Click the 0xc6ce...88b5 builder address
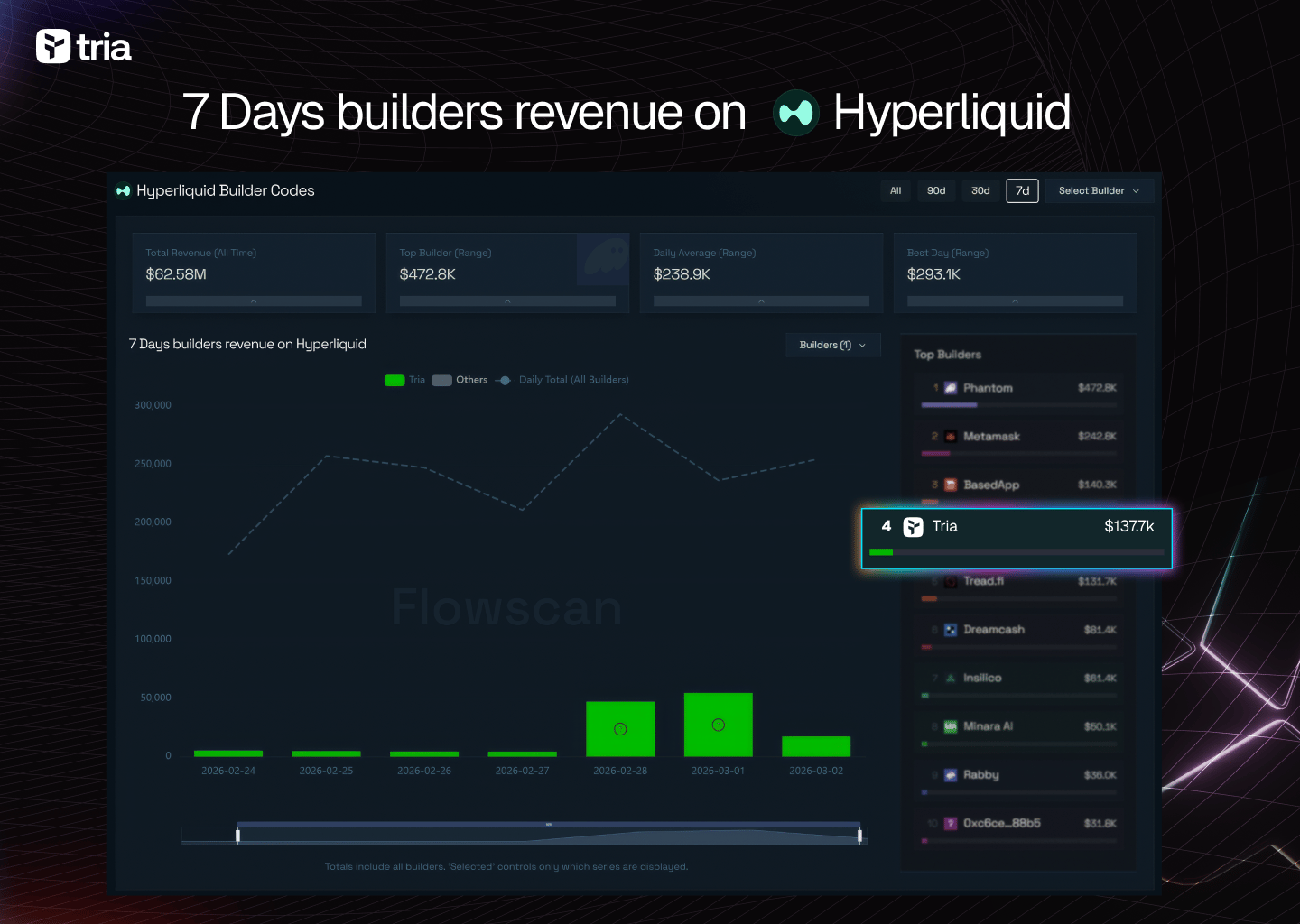 1002,824
